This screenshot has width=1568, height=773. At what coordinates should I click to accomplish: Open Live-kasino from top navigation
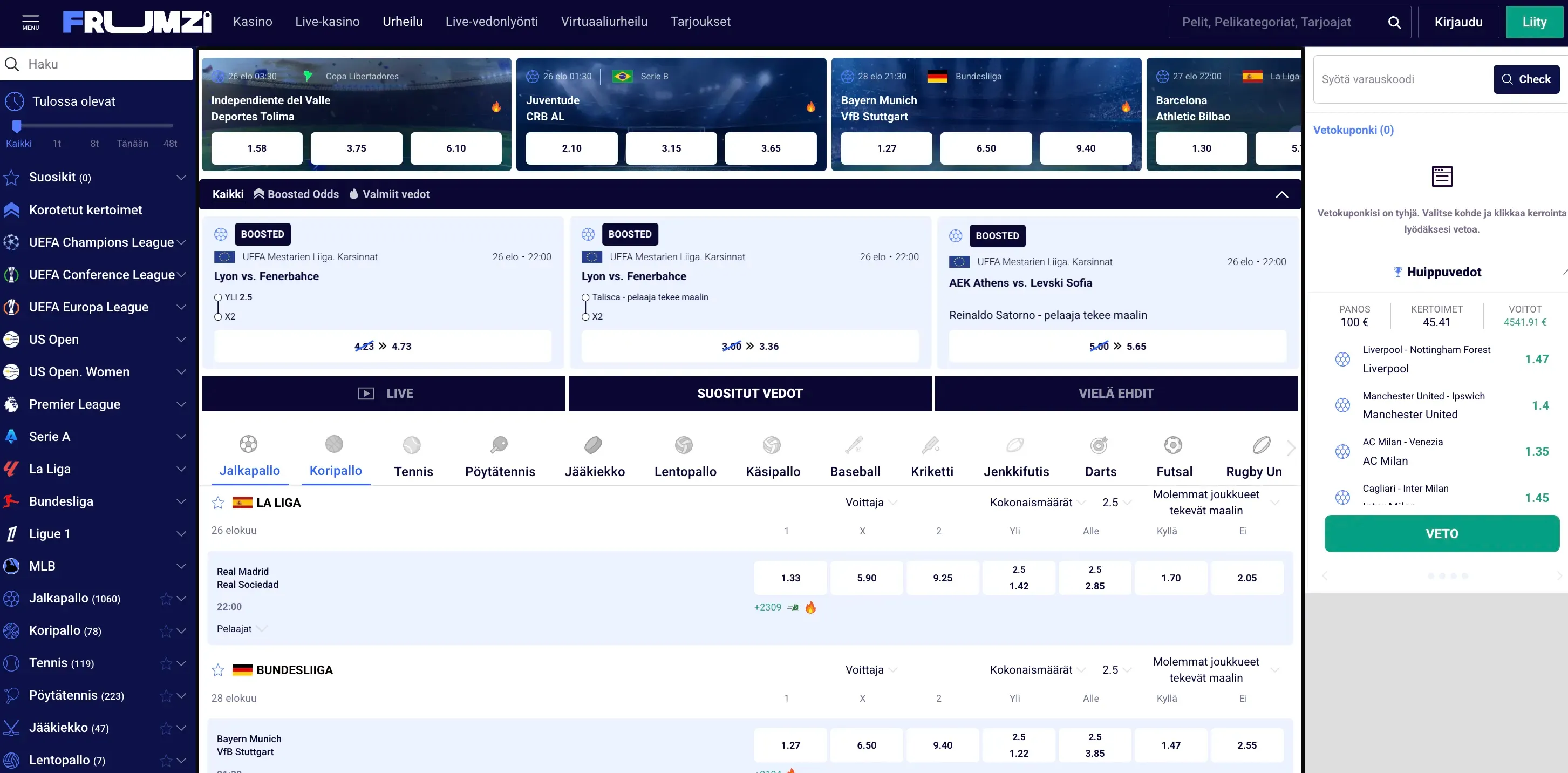click(328, 22)
